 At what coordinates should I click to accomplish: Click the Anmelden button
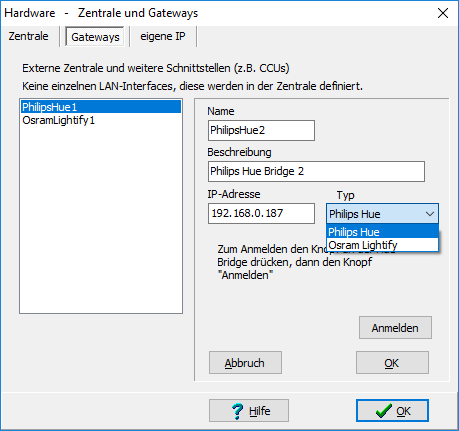pyautogui.click(x=395, y=328)
